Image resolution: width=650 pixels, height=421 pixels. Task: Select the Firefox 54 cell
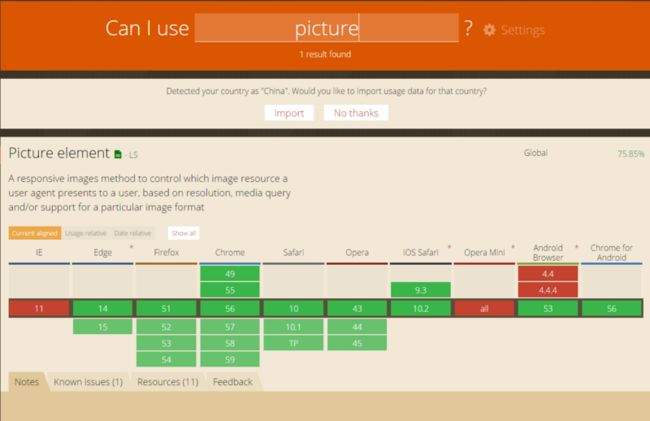(x=166, y=359)
